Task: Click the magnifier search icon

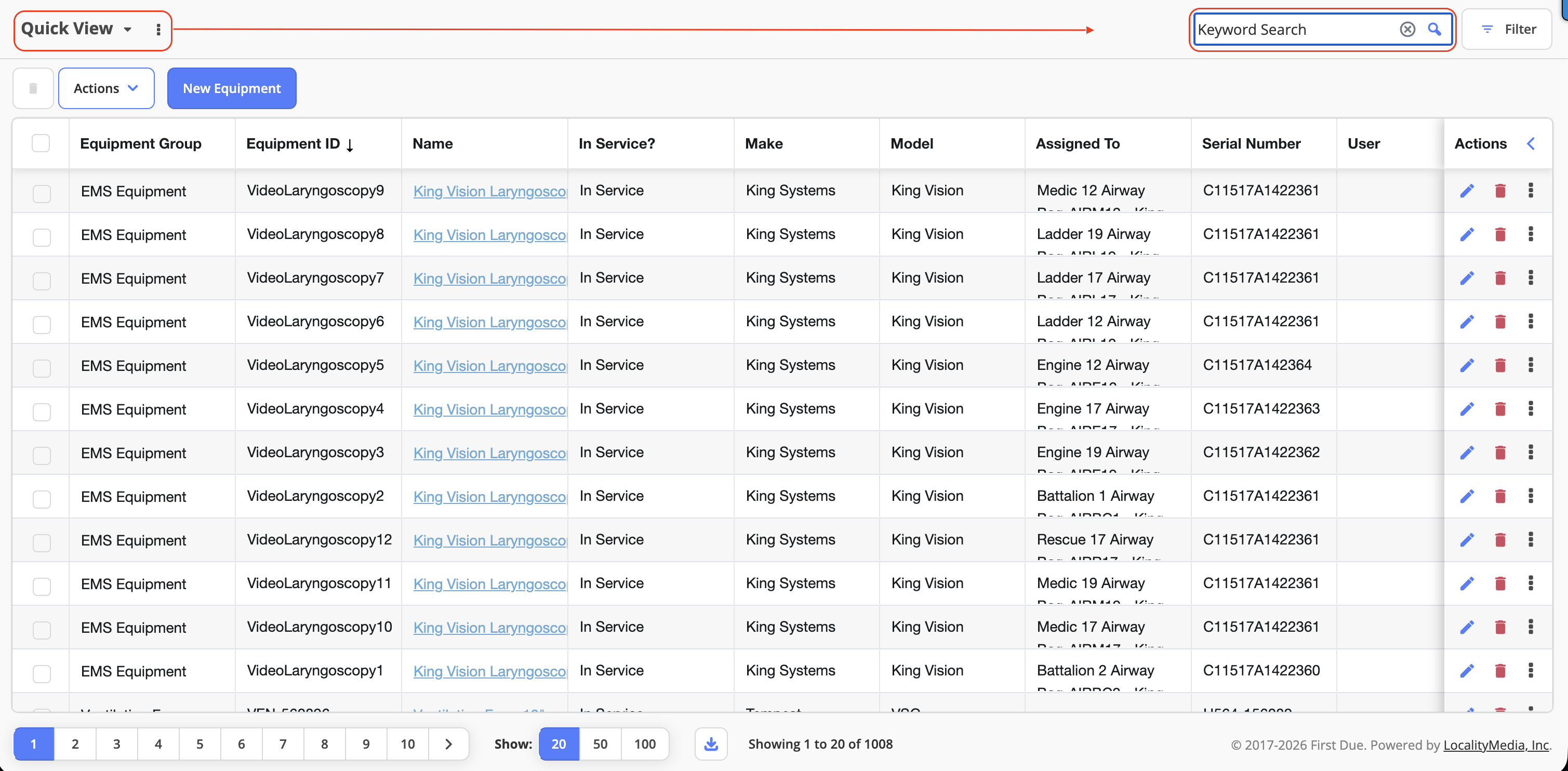Action: 1434,29
